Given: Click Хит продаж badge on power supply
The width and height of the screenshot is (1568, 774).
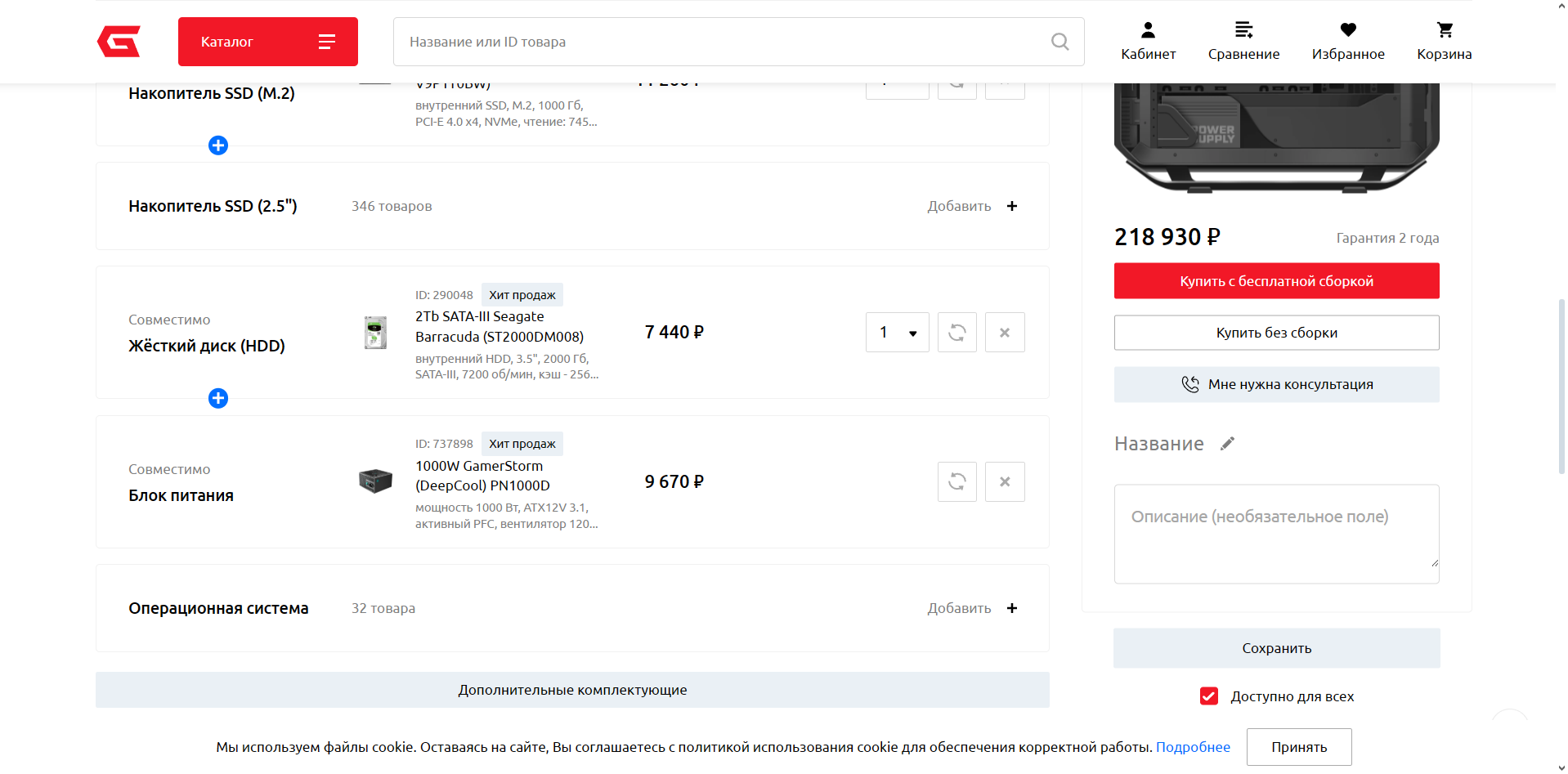Looking at the screenshot, I should click(522, 444).
